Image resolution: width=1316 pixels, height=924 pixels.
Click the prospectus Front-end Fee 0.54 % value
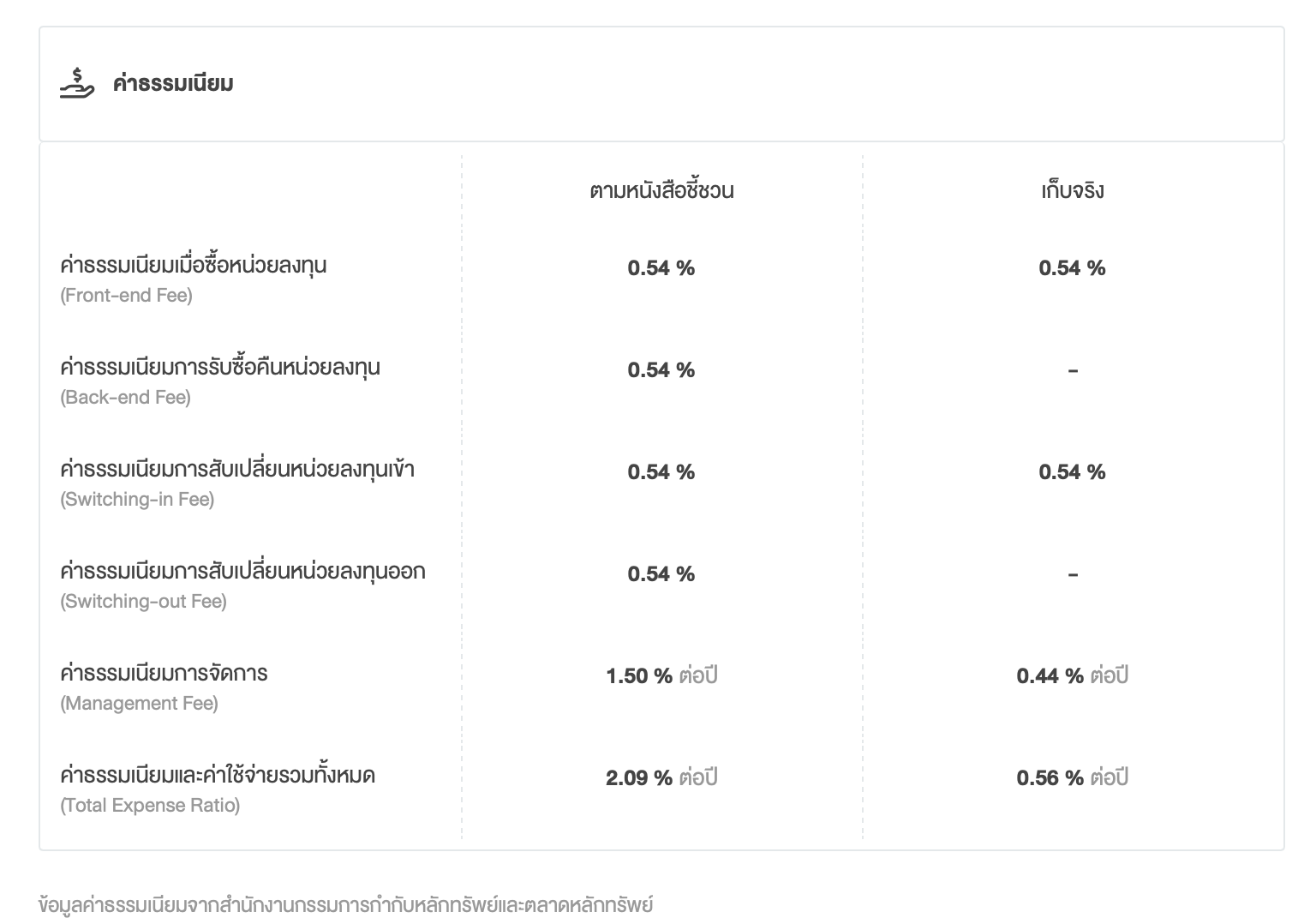click(x=661, y=268)
